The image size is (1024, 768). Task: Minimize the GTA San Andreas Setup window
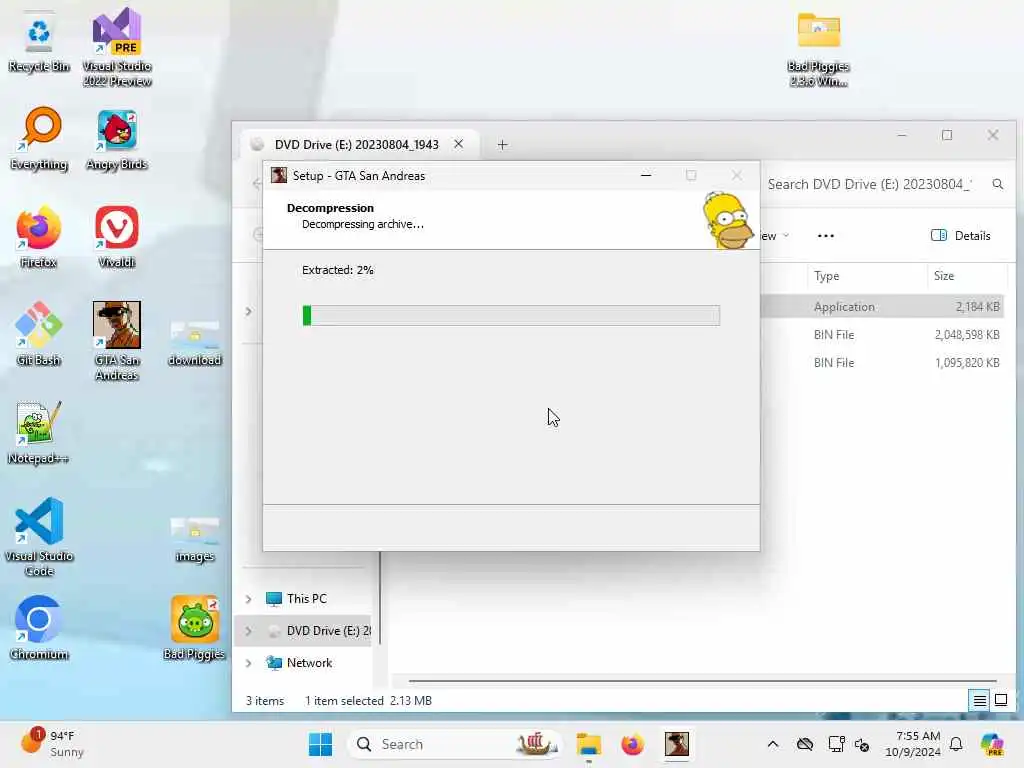[646, 175]
